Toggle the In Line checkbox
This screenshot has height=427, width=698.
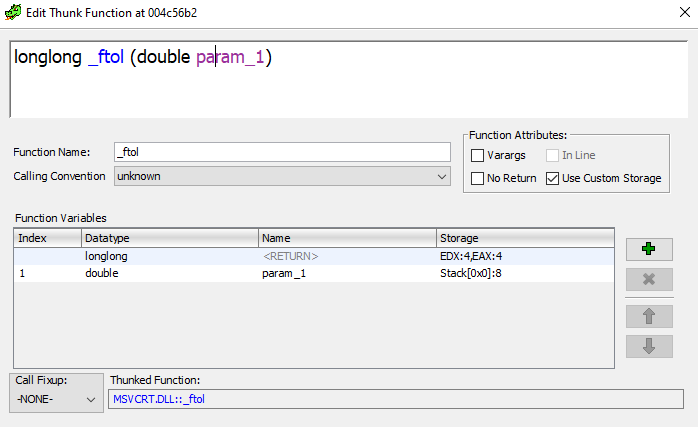(552, 155)
